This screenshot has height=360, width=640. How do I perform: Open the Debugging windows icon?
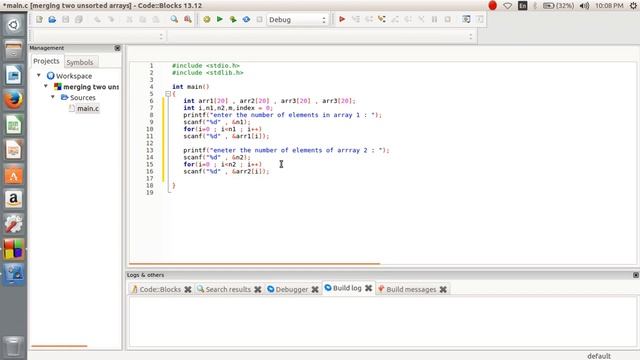466,19
